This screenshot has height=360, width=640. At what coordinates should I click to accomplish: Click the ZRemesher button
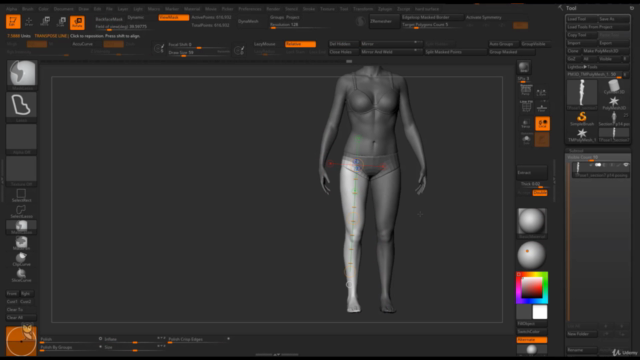(384, 22)
